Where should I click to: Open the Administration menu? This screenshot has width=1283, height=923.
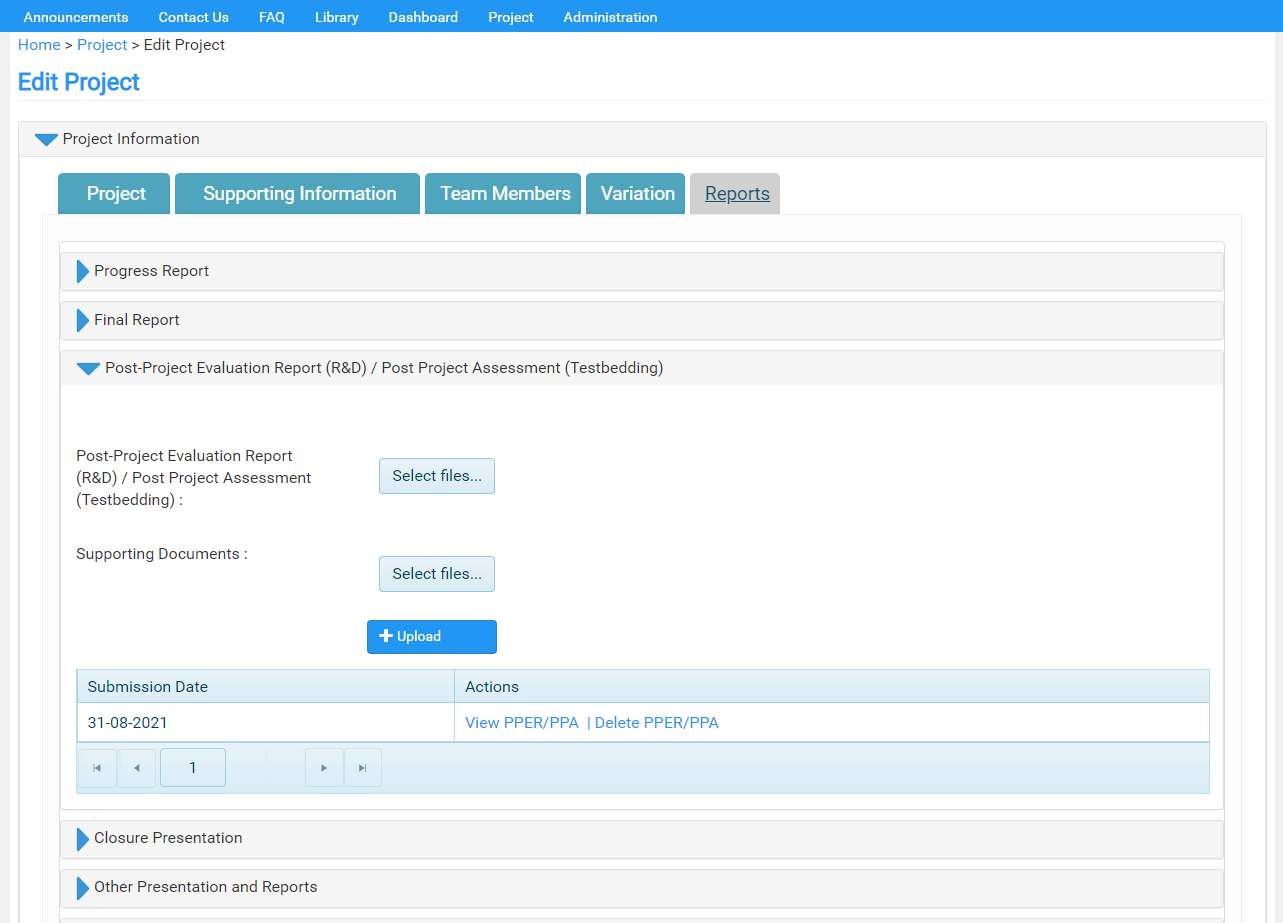610,17
